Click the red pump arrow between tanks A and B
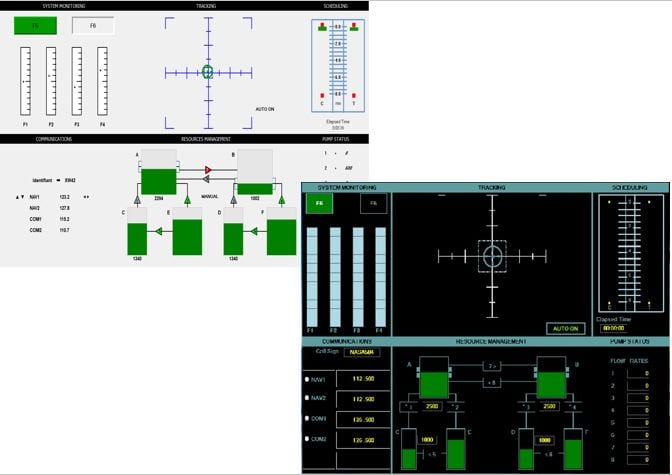672x475 pixels. pos(207,170)
